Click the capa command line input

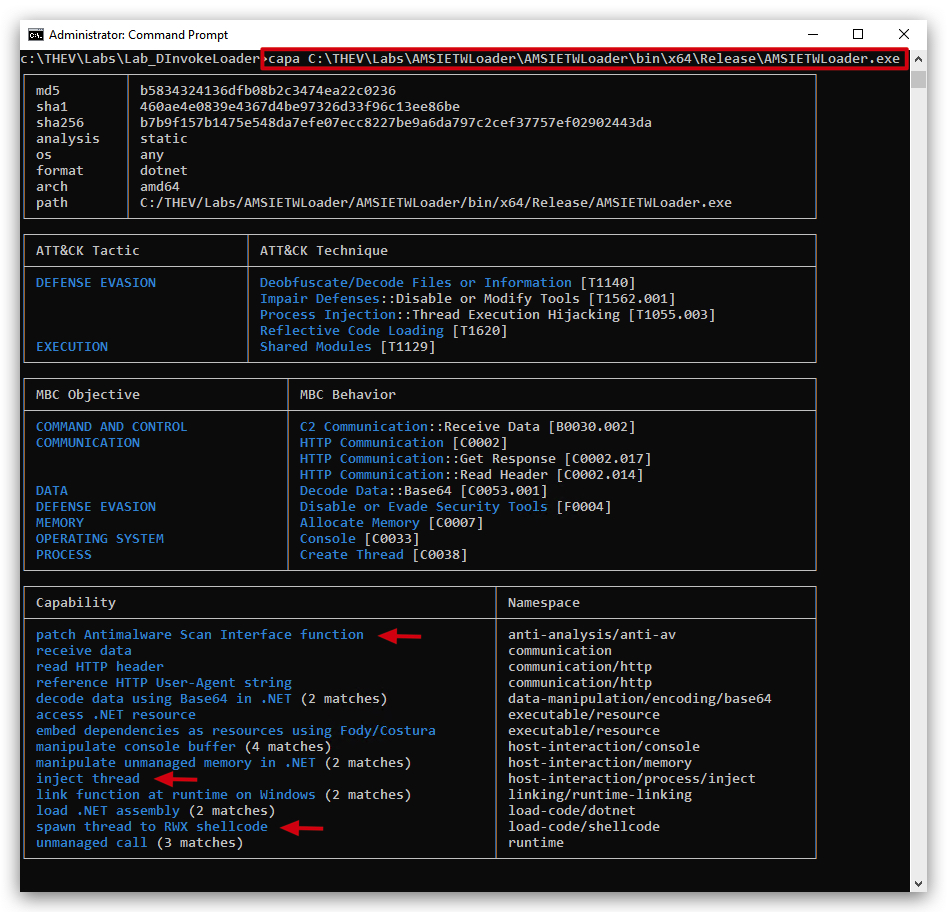pos(584,59)
